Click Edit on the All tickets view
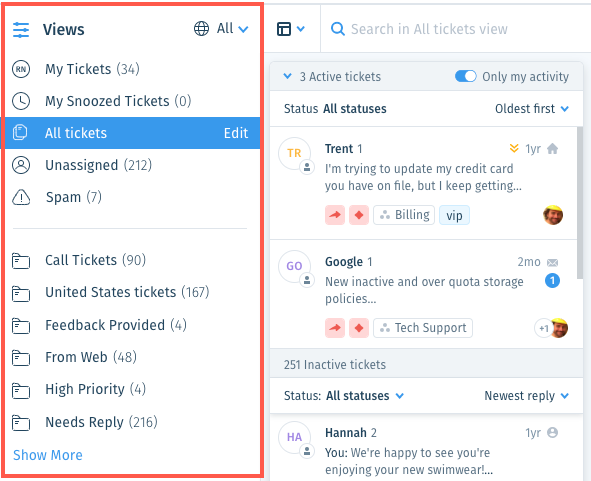591x481 pixels. pos(236,133)
